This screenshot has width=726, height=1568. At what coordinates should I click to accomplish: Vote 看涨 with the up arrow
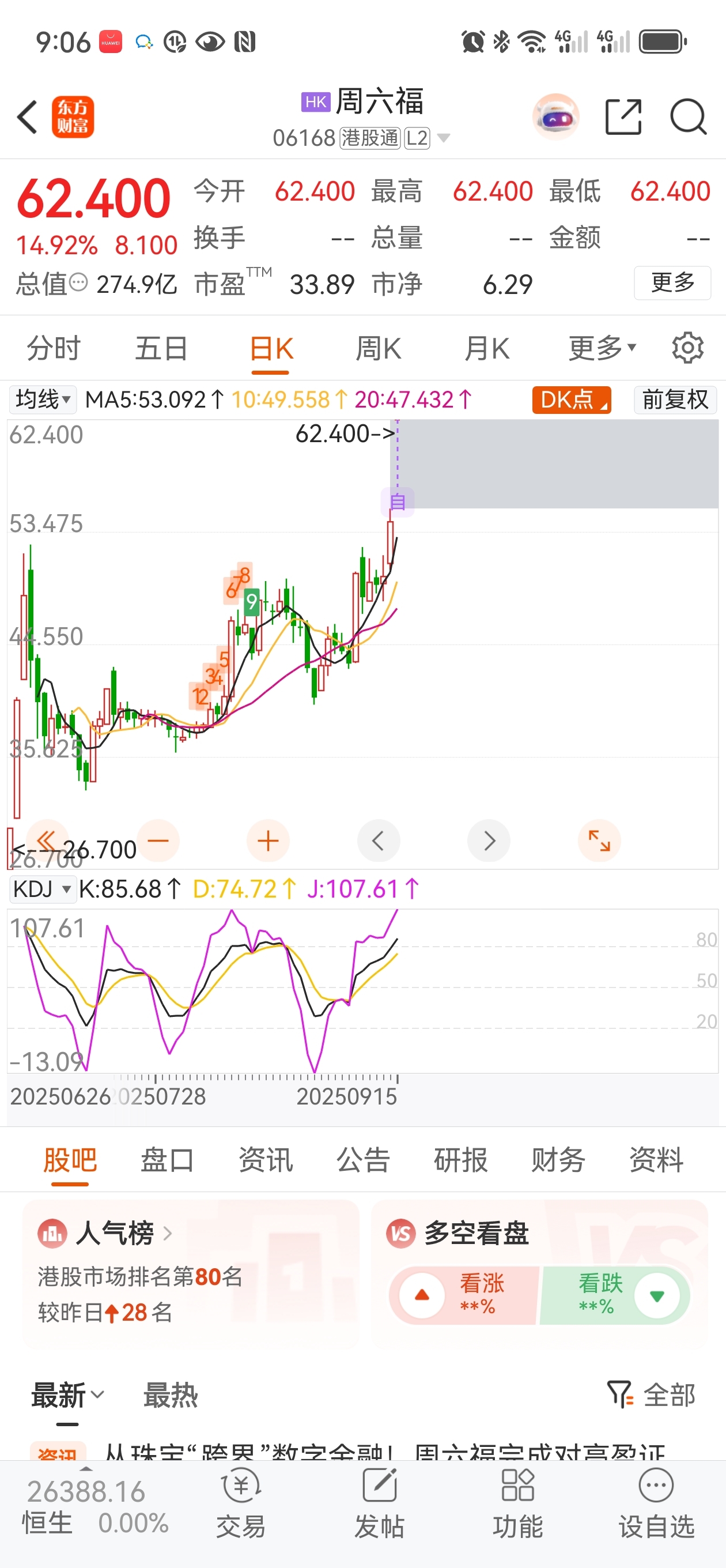coord(422,1296)
